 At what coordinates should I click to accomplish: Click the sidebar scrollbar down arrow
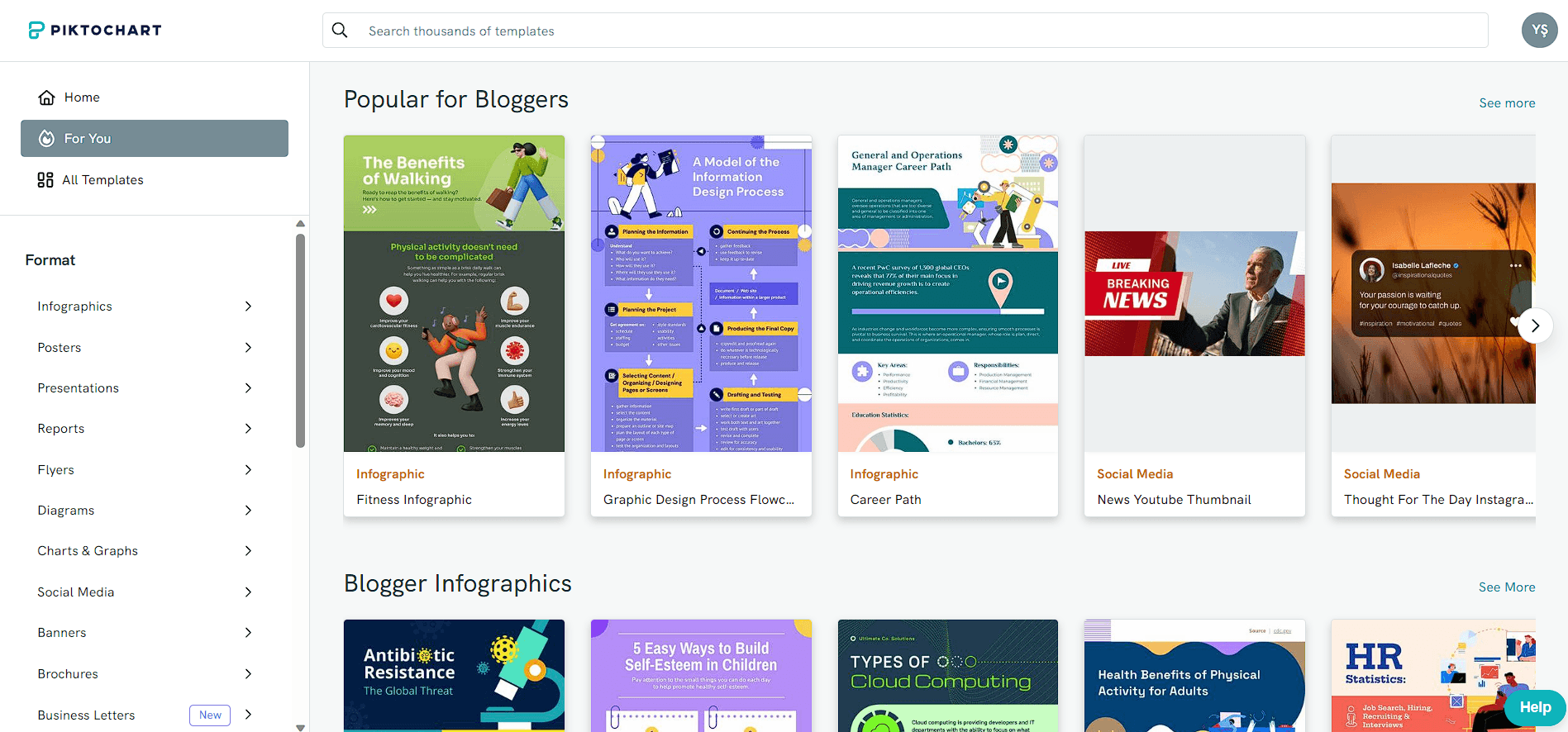(300, 727)
